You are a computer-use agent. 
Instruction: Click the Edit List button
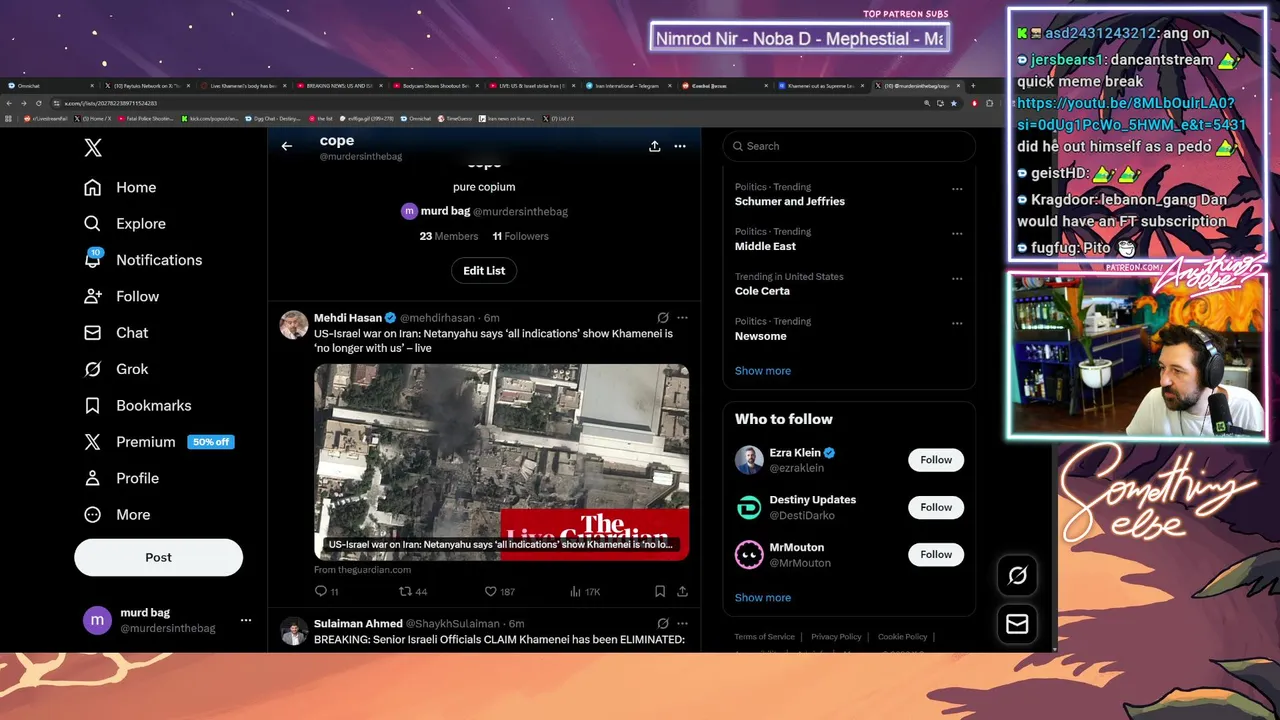pyautogui.click(x=484, y=270)
